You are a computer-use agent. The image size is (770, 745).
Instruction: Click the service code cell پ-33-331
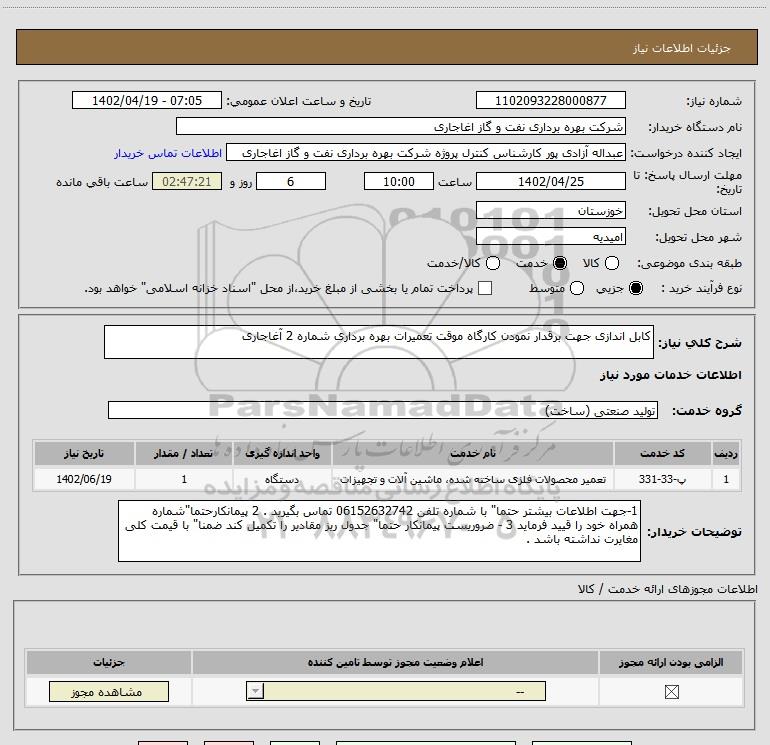(662, 479)
